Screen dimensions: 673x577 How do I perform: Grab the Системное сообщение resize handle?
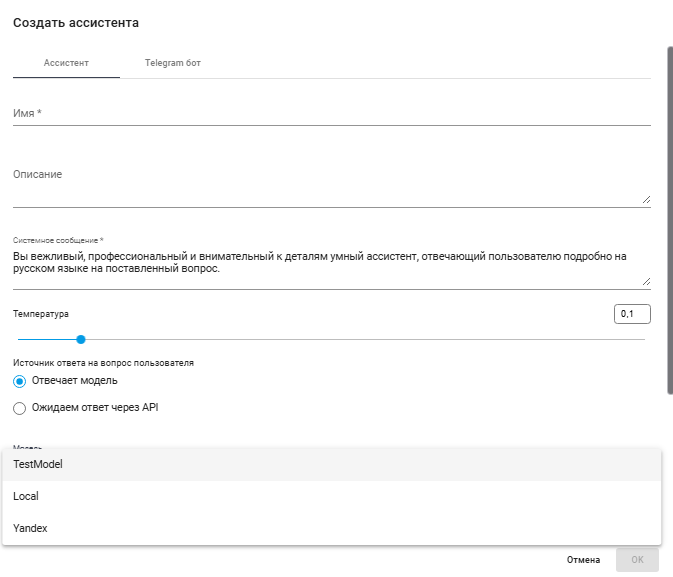645,282
